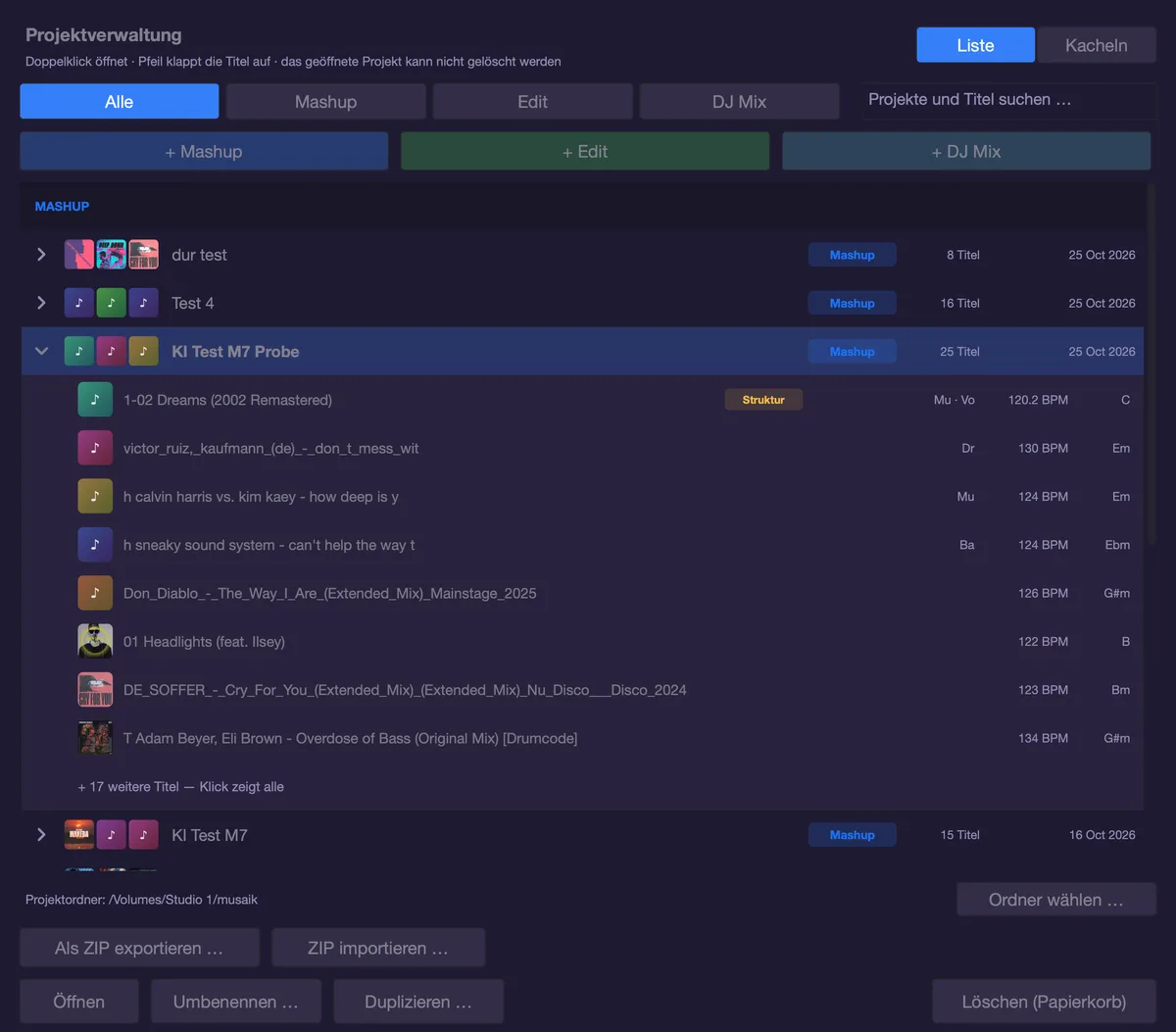1176x1032 pixels.
Task: Select the Edit filter tab
Action: tap(533, 102)
